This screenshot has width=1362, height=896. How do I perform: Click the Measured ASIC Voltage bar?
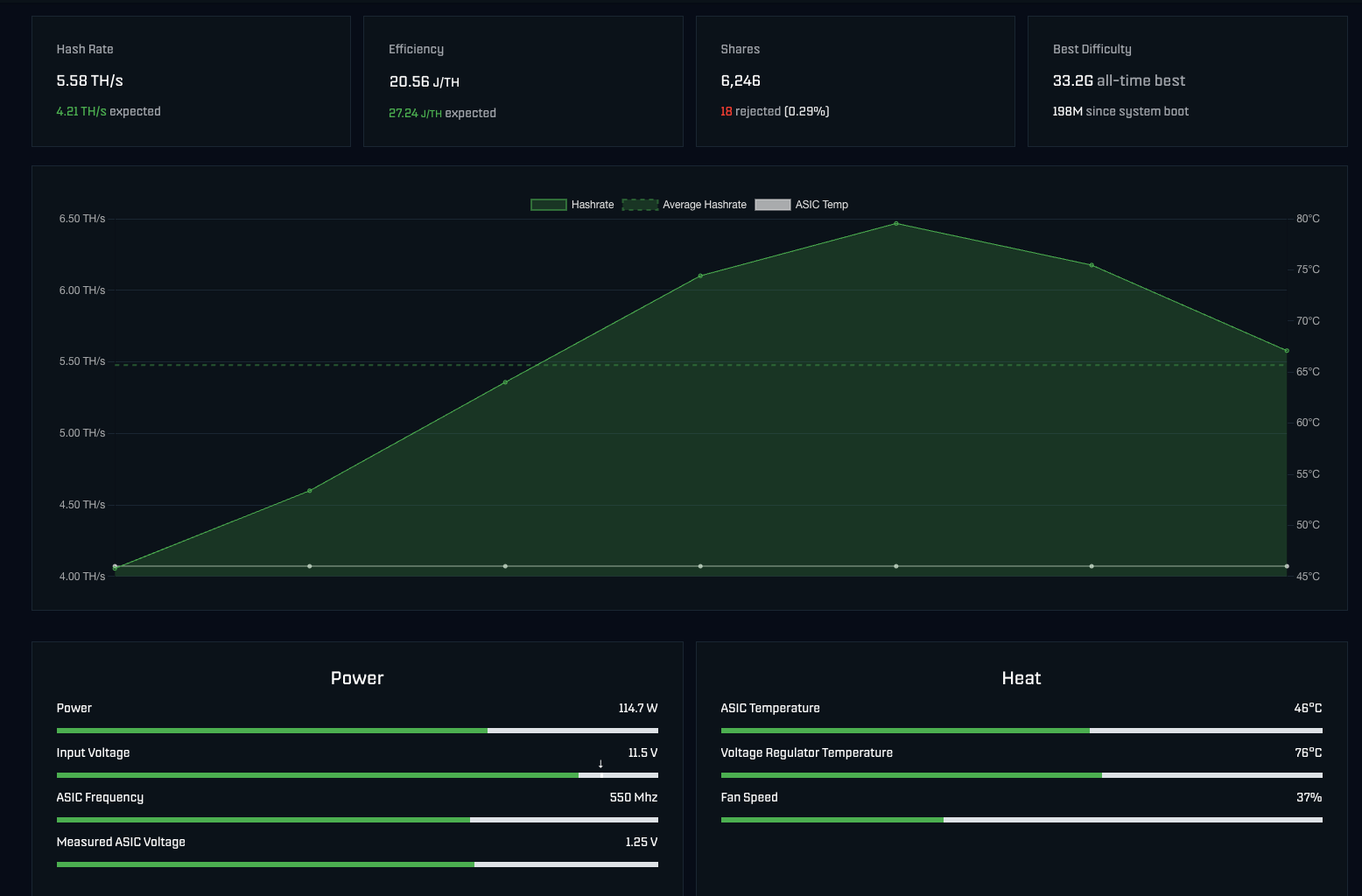(x=357, y=864)
